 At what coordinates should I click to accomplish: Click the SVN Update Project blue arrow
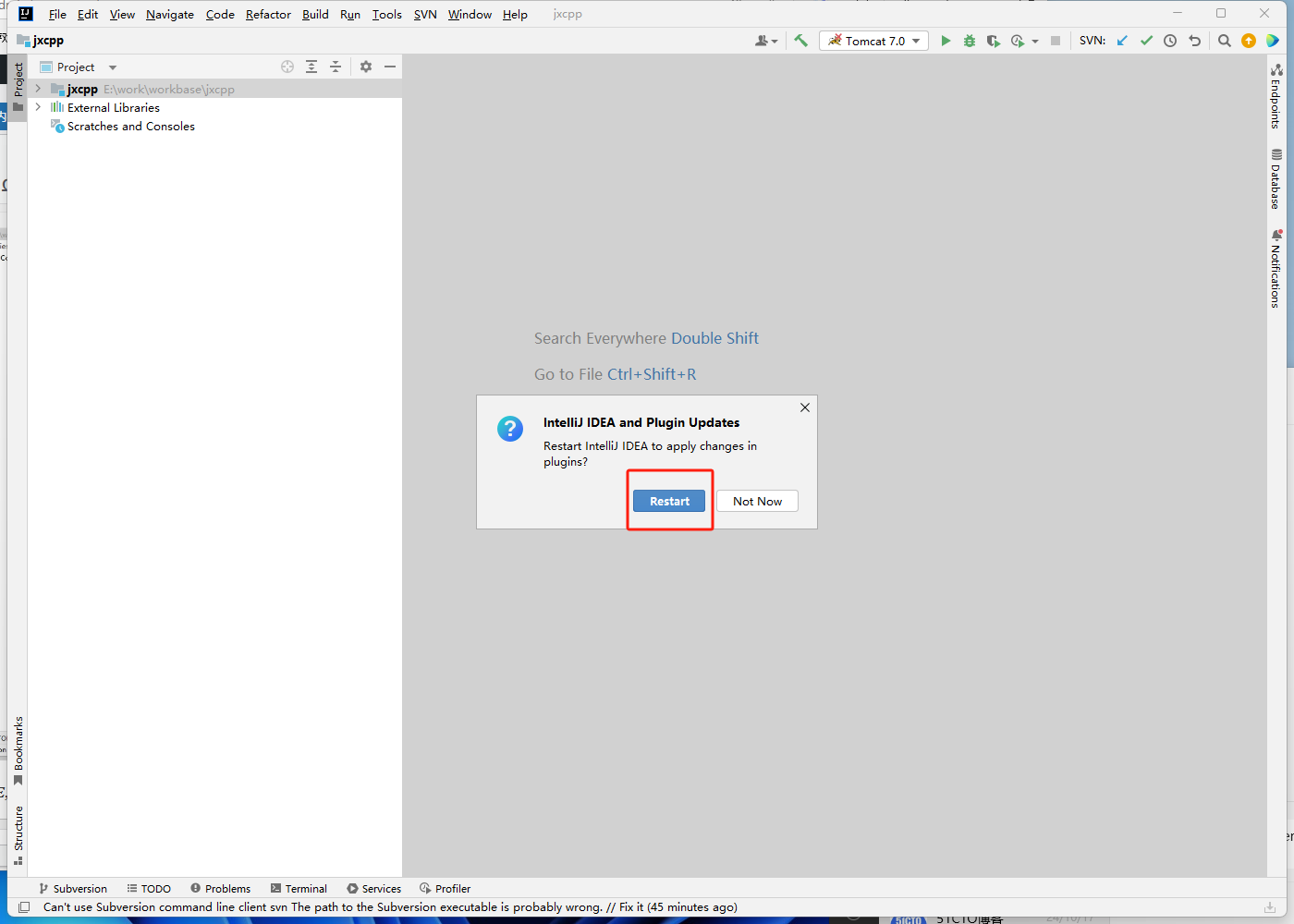tap(1122, 41)
